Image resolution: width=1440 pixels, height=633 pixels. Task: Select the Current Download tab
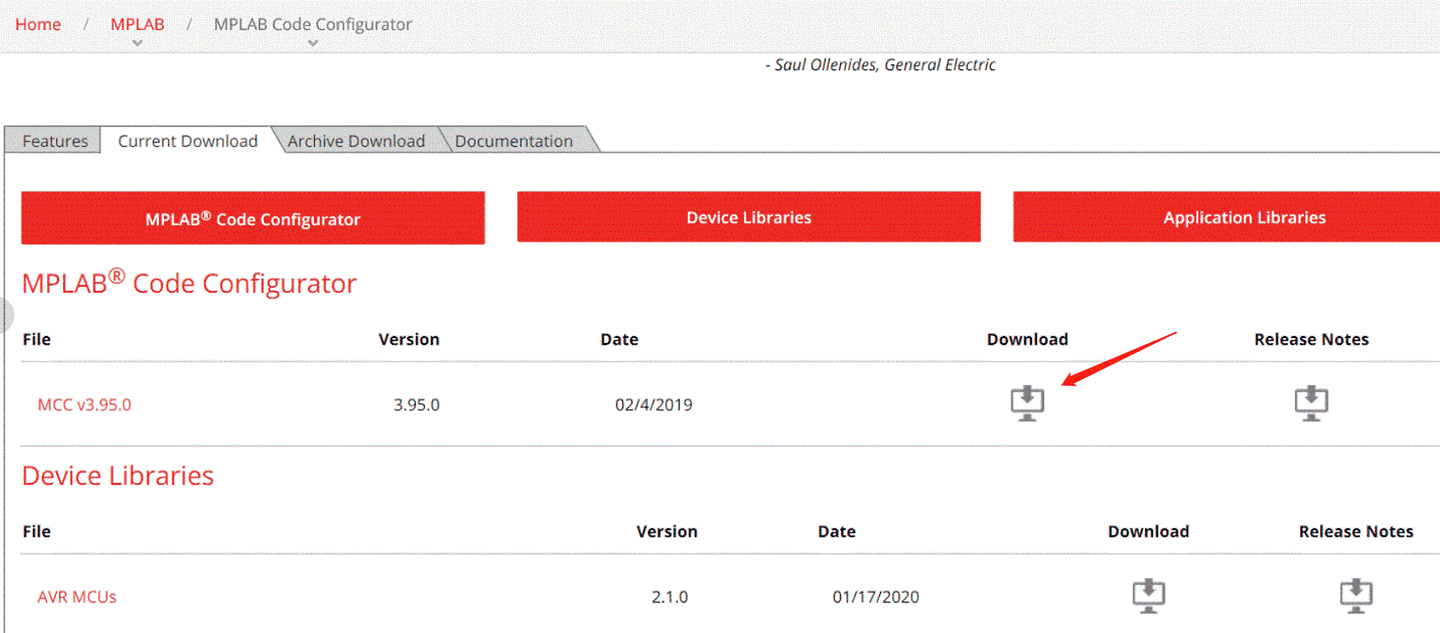(188, 141)
